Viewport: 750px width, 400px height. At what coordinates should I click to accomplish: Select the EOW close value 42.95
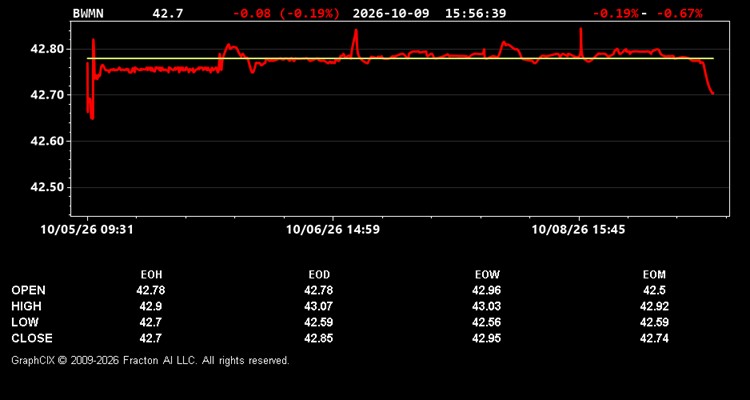click(x=486, y=338)
